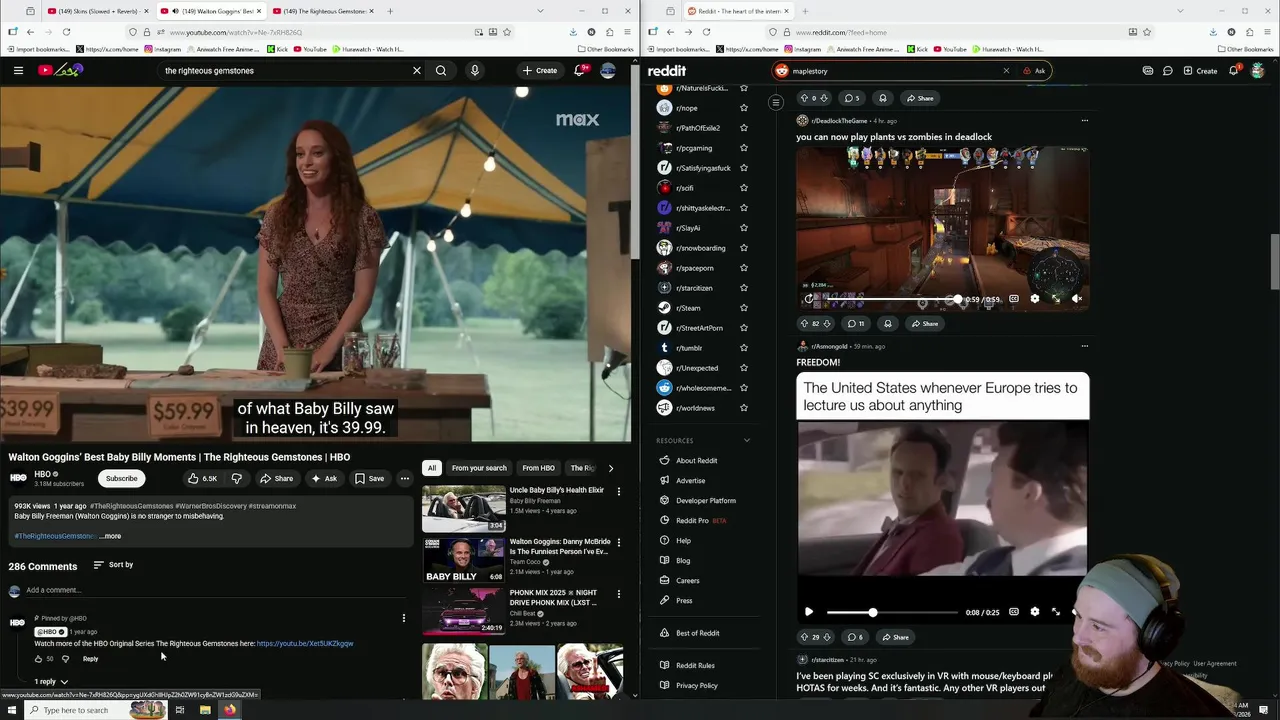This screenshot has width=1280, height=720.
Task: Open options for Health Elixir video
Action: click(x=618, y=491)
